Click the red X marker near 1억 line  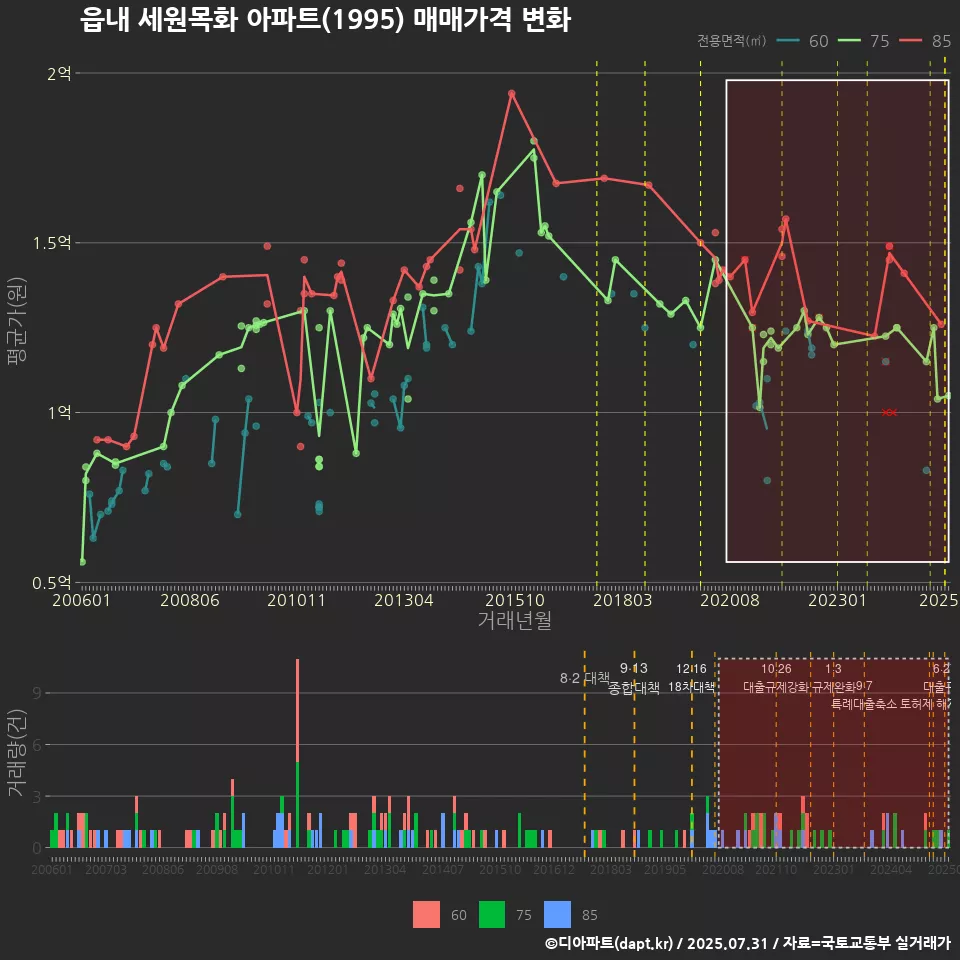pos(890,413)
